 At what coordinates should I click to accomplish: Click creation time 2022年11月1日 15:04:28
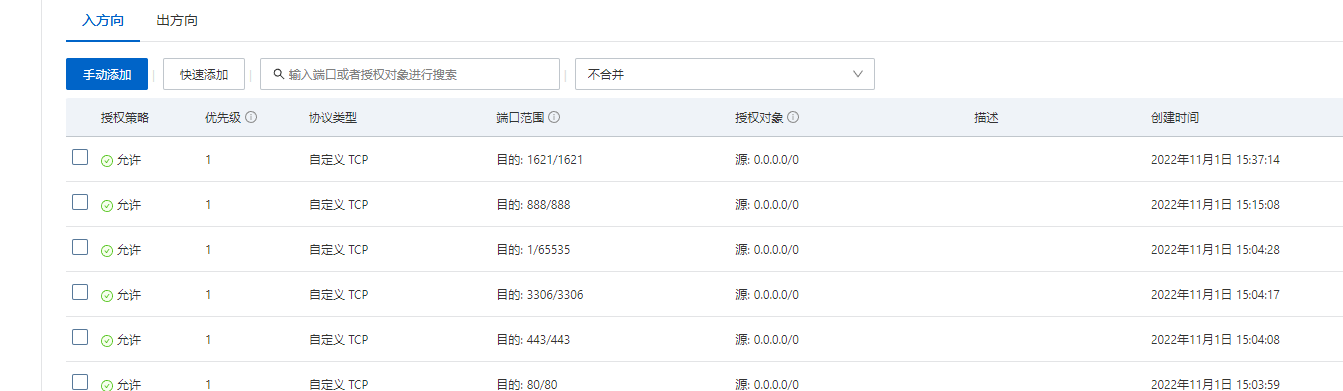[x=1215, y=250]
